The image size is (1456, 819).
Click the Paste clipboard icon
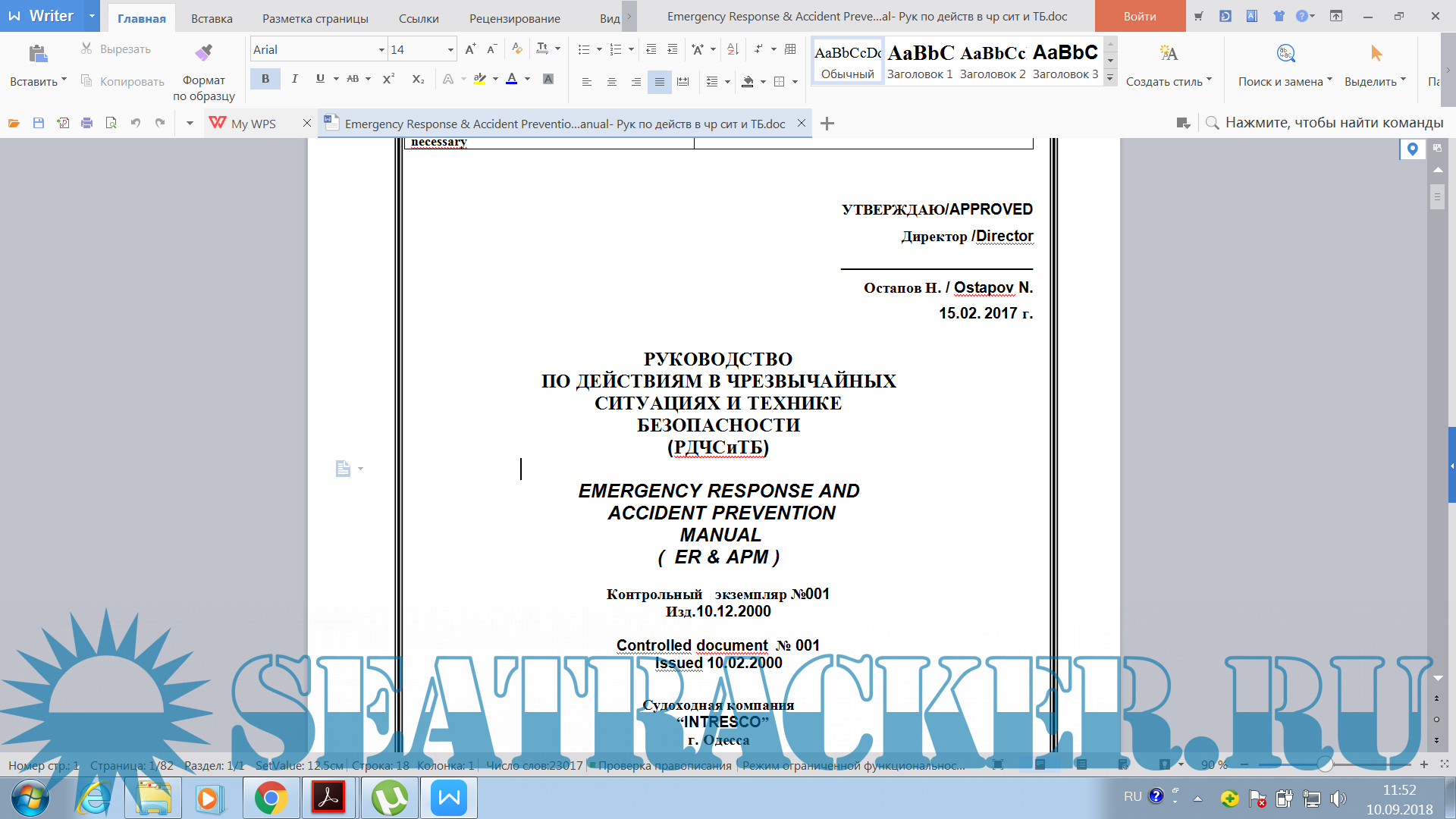tap(38, 54)
